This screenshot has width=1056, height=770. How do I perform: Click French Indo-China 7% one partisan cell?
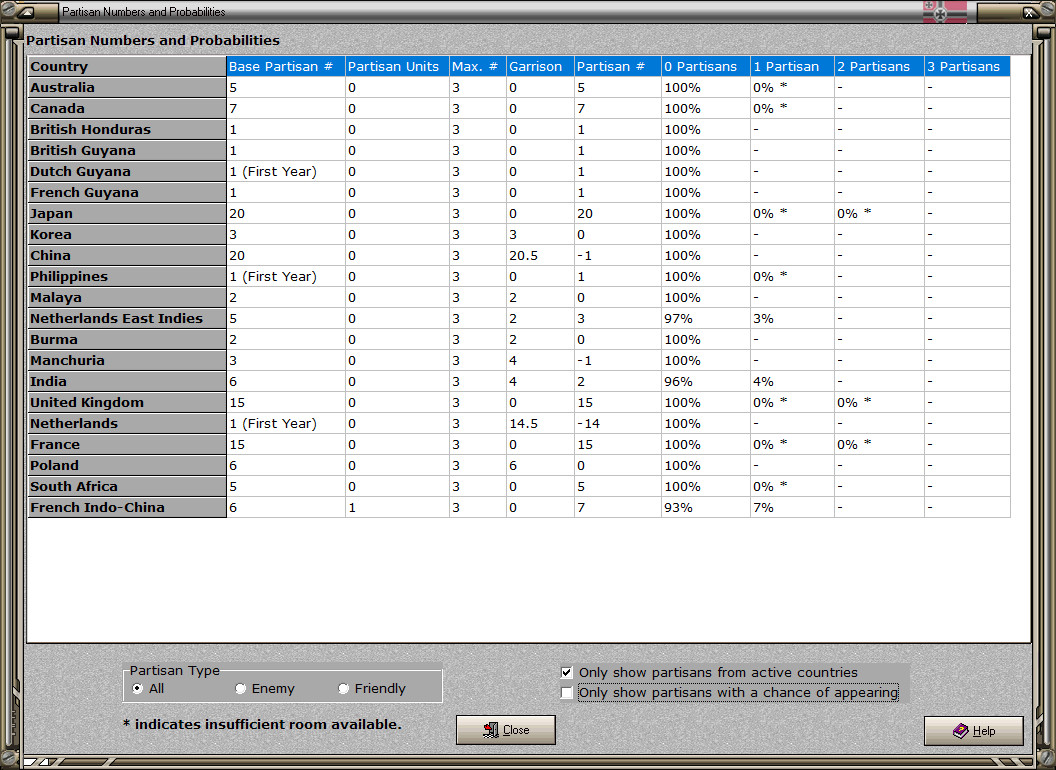coord(792,507)
